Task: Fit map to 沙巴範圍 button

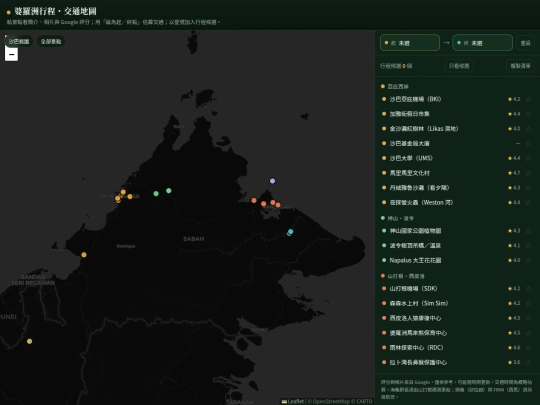Action: [x=19, y=41]
